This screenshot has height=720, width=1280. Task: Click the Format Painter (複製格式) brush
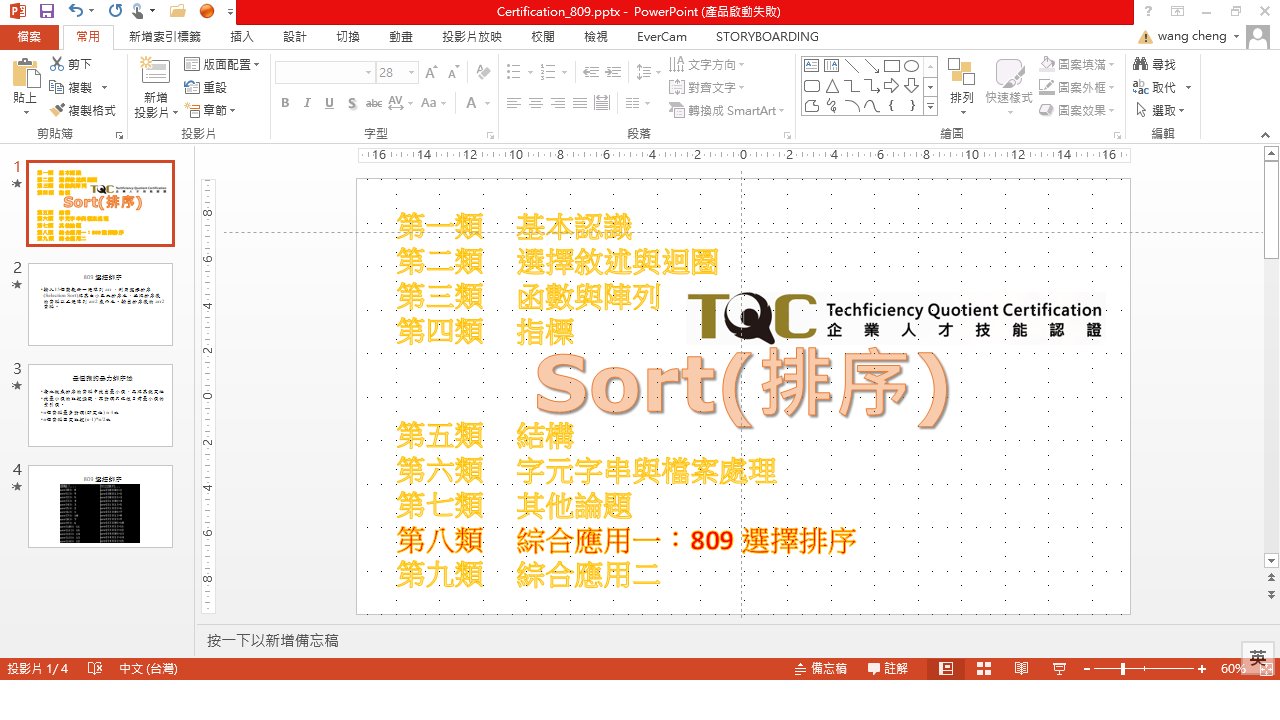[x=57, y=110]
